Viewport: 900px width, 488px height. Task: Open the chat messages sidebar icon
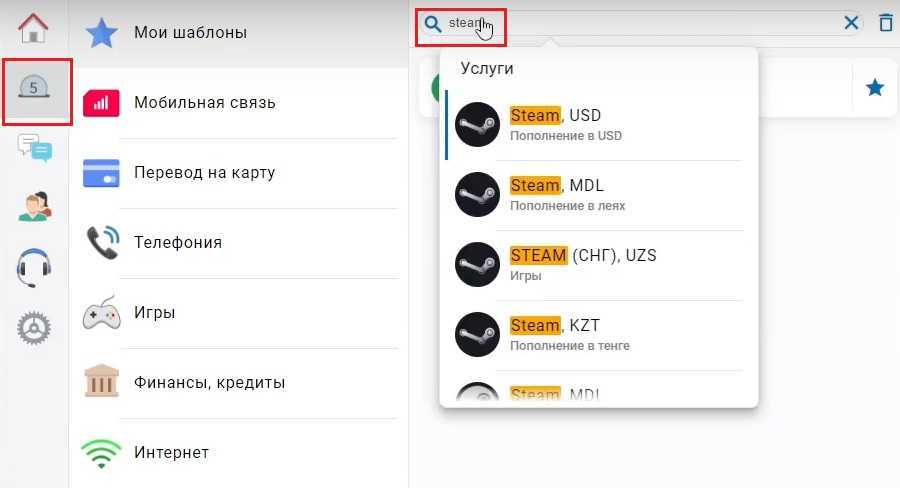click(34, 148)
